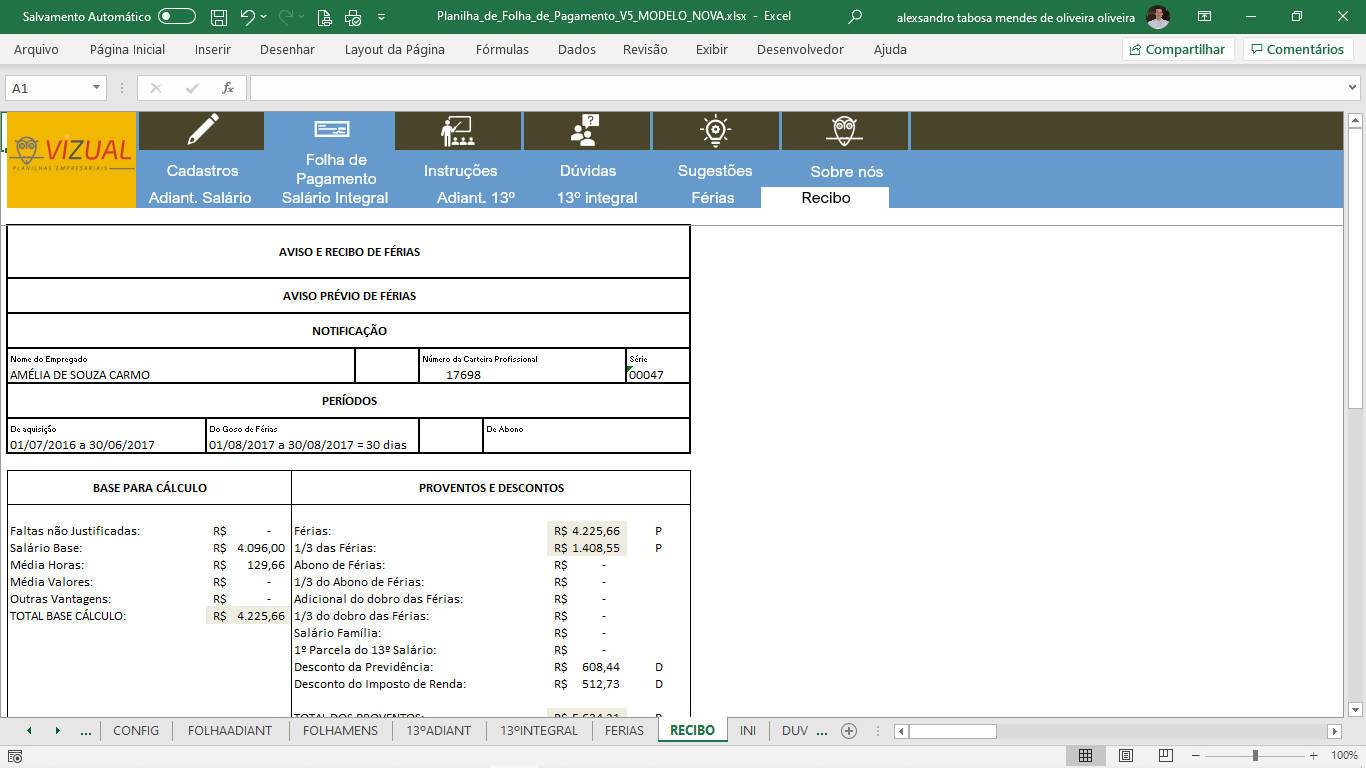Viewport: 1366px width, 768px height.
Task: Expand the Name Box dropdown
Action: pyautogui.click(x=96, y=88)
